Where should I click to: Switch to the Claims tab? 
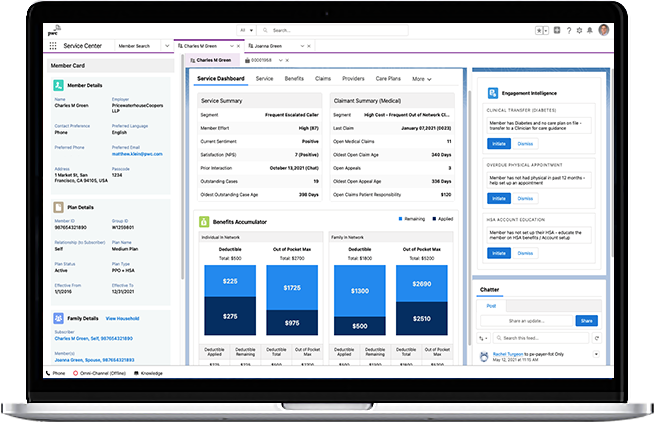click(323, 78)
